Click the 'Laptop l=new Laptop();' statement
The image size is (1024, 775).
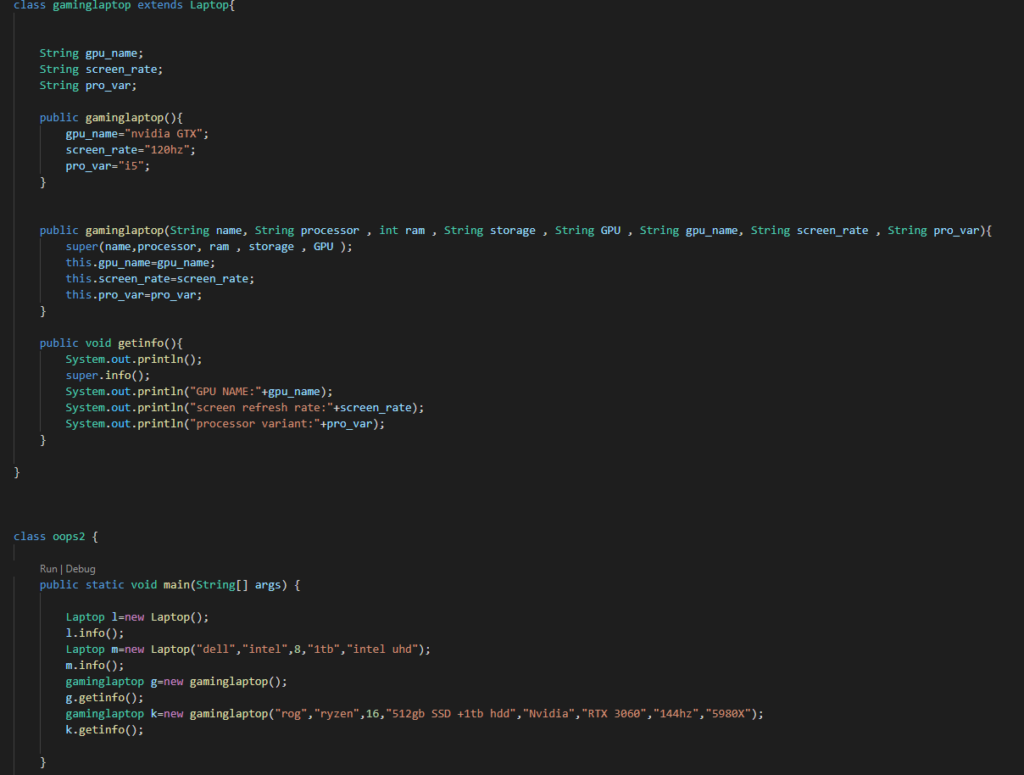tap(136, 617)
